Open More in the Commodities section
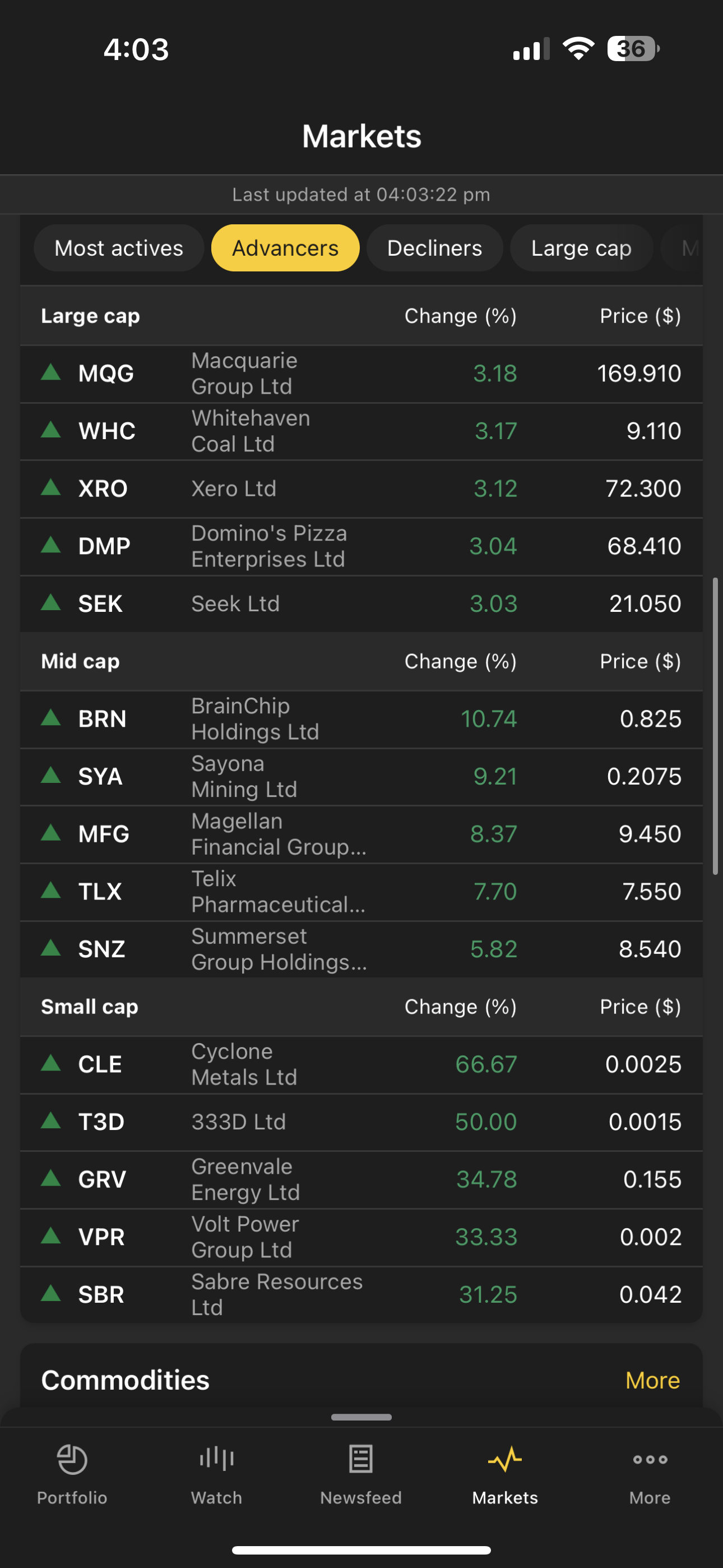The width and height of the screenshot is (723, 1568). pyautogui.click(x=652, y=1381)
